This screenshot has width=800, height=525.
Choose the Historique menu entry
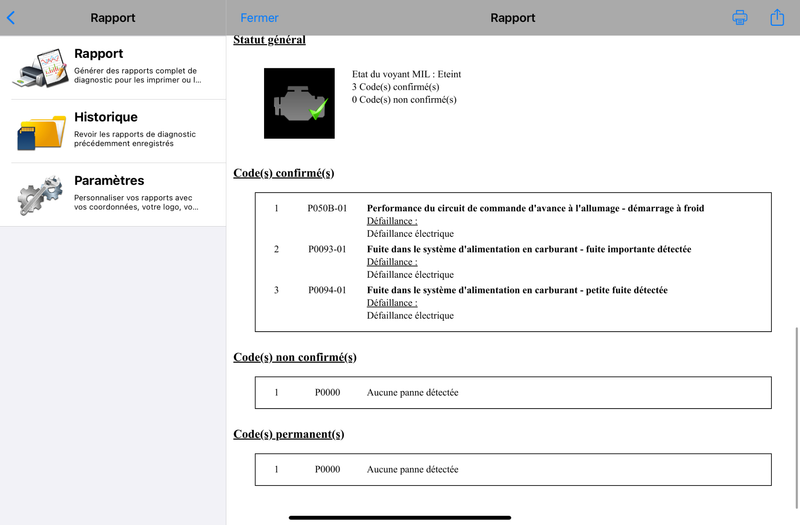113,131
